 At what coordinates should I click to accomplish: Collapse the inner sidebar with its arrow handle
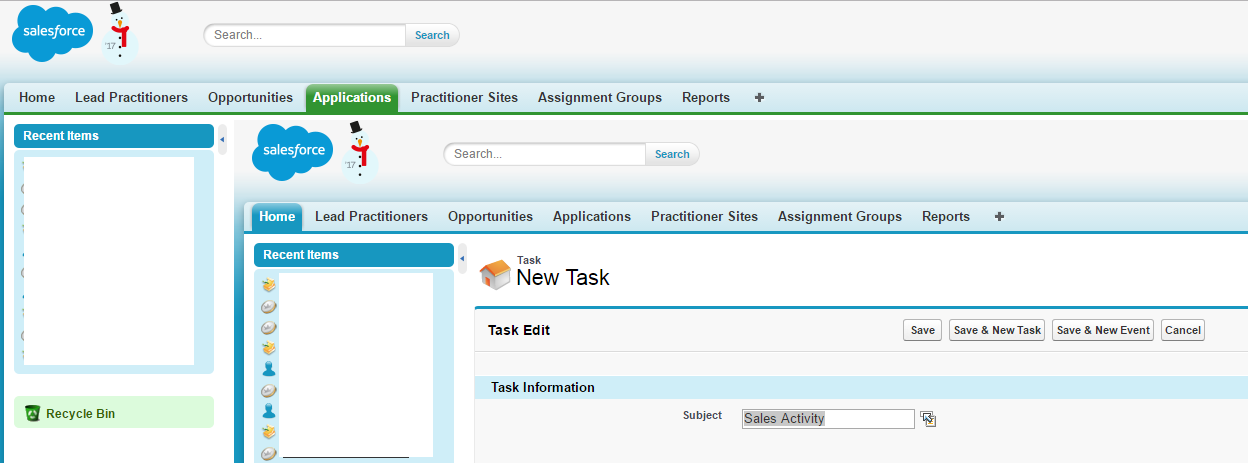pyautogui.click(x=462, y=258)
